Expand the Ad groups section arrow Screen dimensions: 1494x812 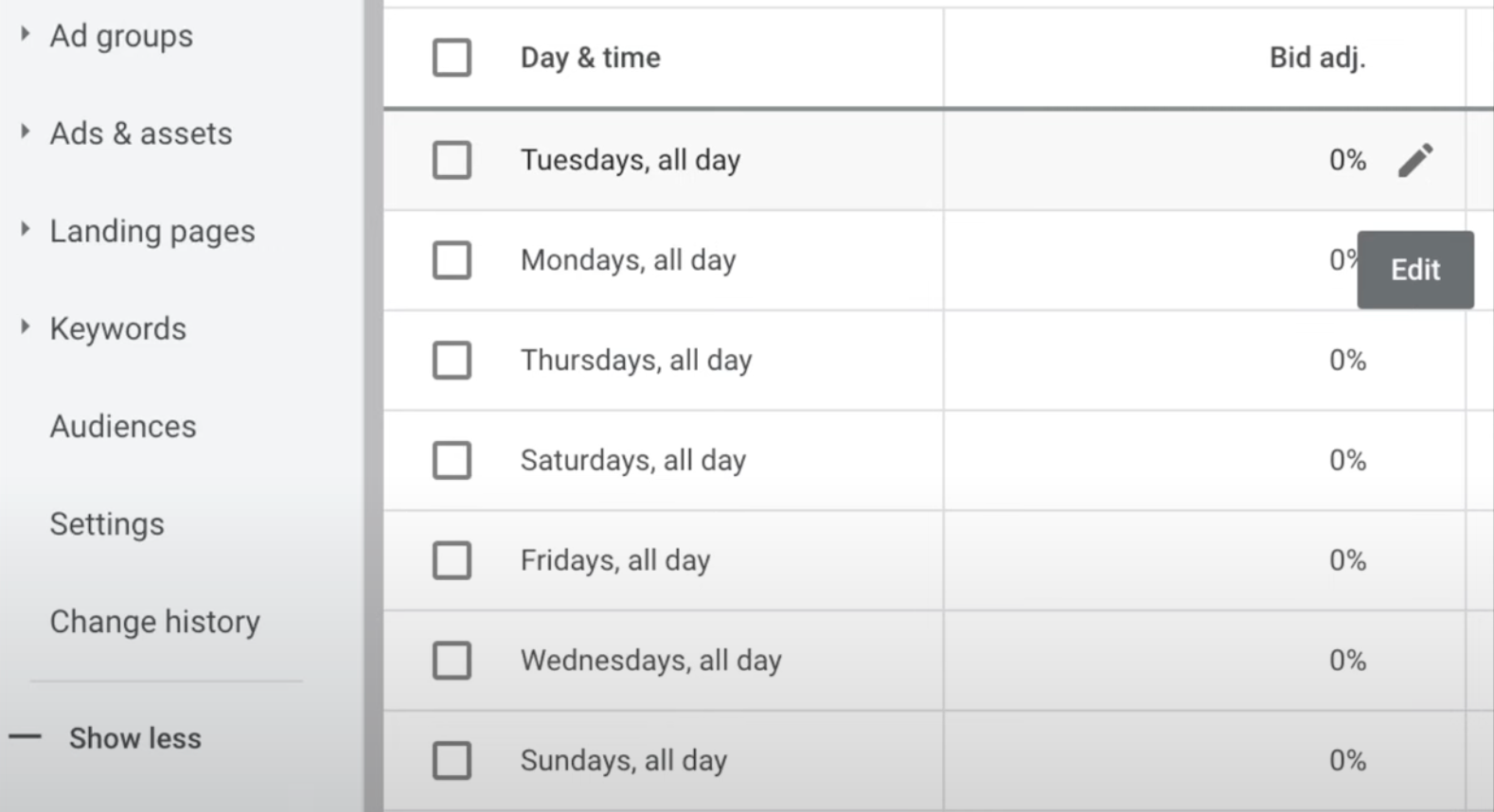pos(26,35)
